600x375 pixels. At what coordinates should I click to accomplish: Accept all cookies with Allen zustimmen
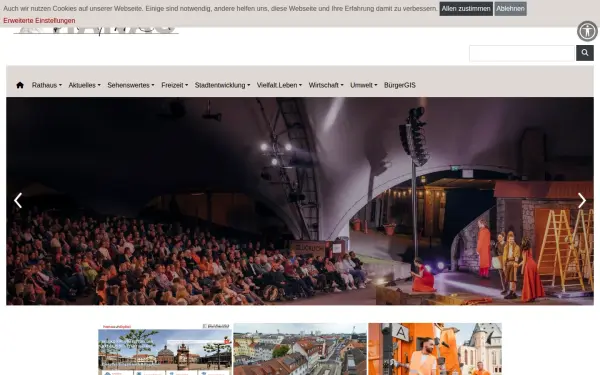(x=466, y=8)
